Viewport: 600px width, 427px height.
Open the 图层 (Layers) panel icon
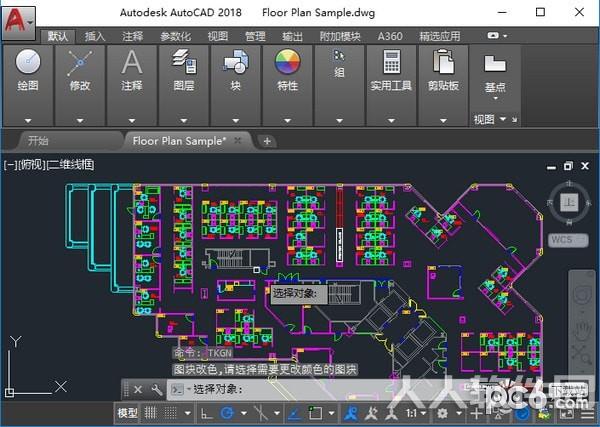[x=184, y=61]
